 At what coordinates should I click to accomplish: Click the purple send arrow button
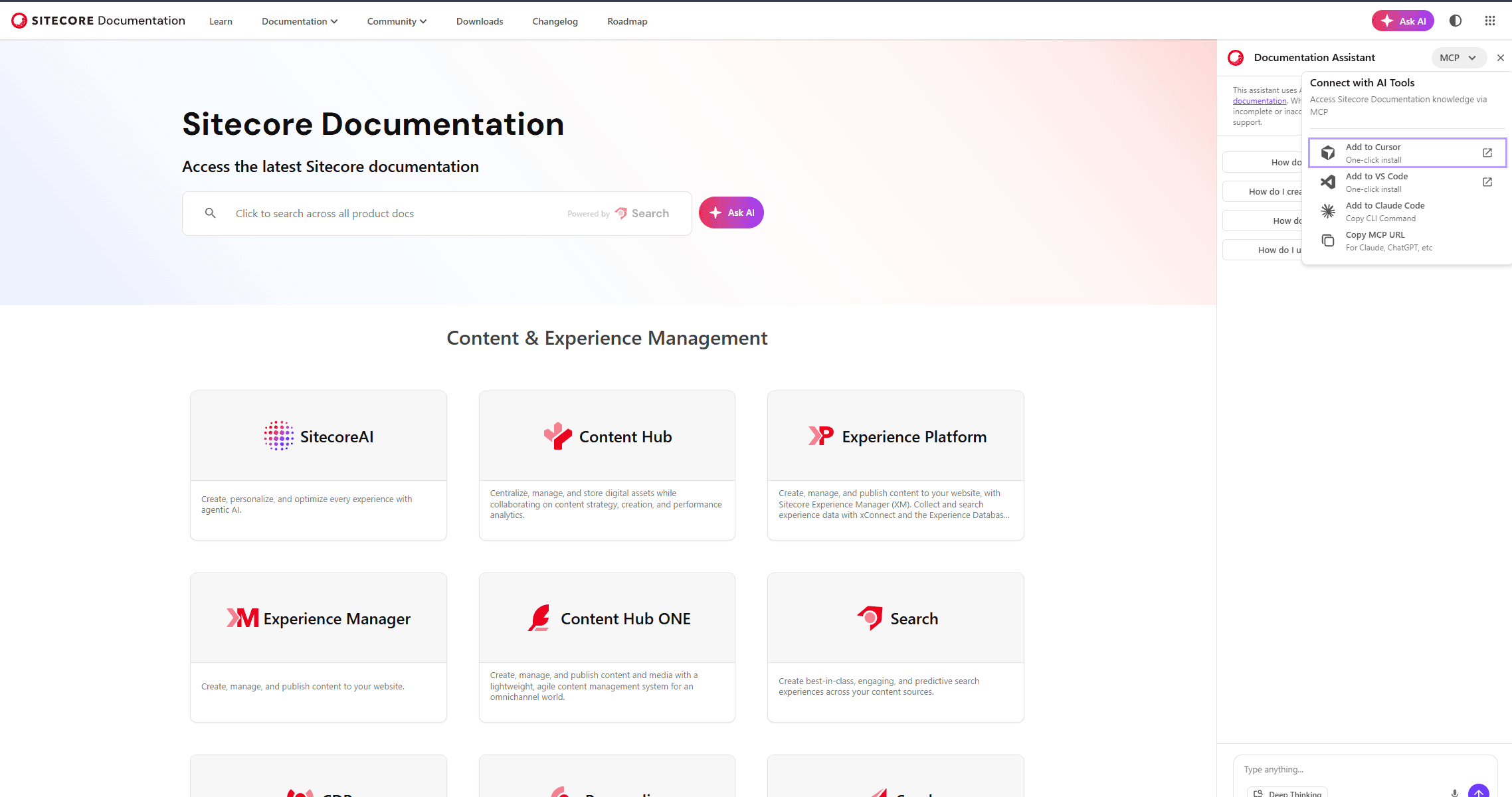pos(1479,792)
